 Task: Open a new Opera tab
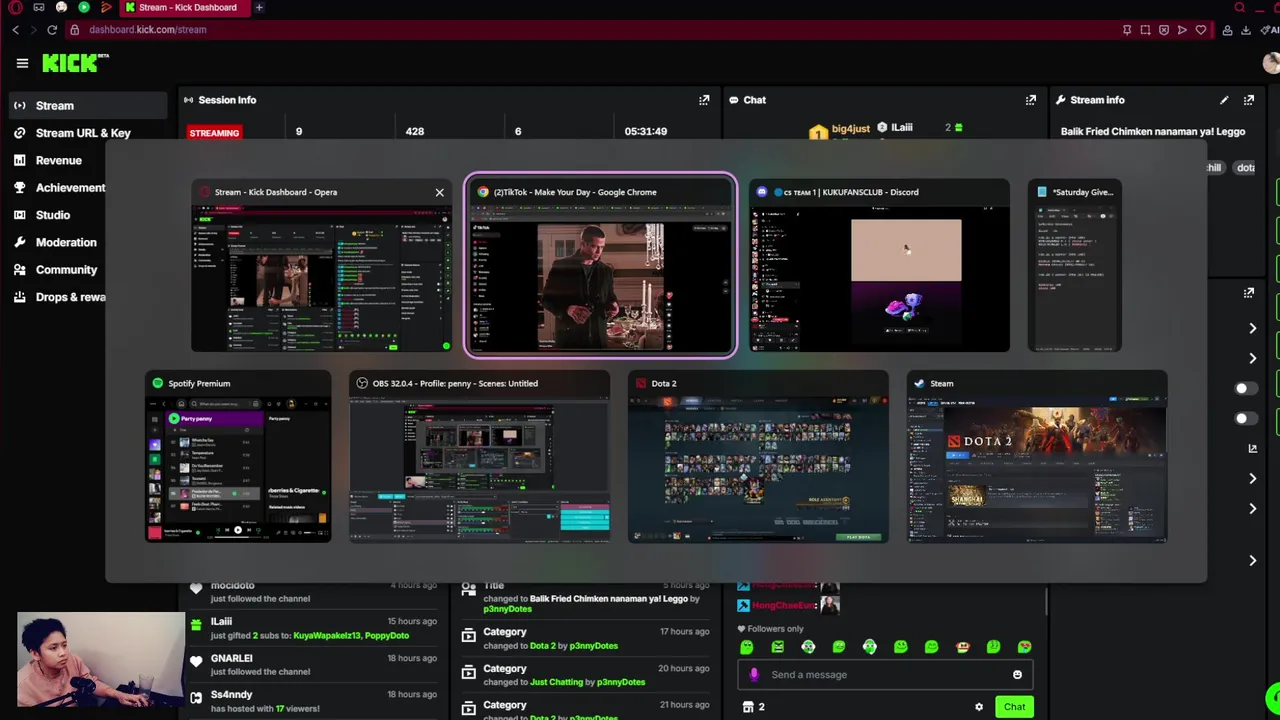[258, 7]
